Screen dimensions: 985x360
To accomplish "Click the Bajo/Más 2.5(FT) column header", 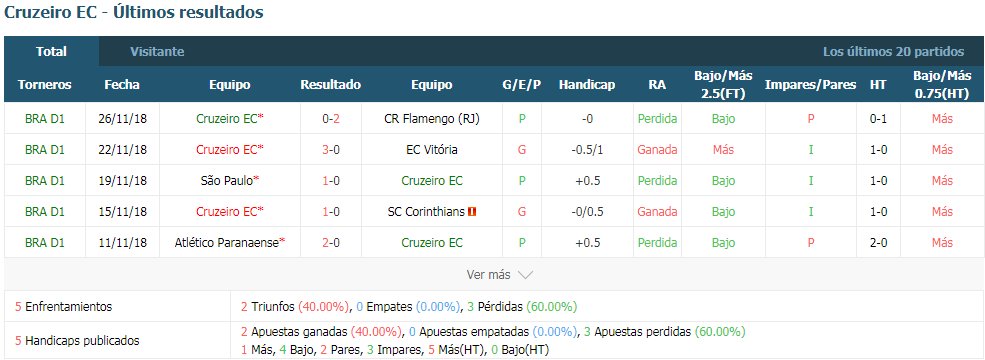I will pos(723,85).
